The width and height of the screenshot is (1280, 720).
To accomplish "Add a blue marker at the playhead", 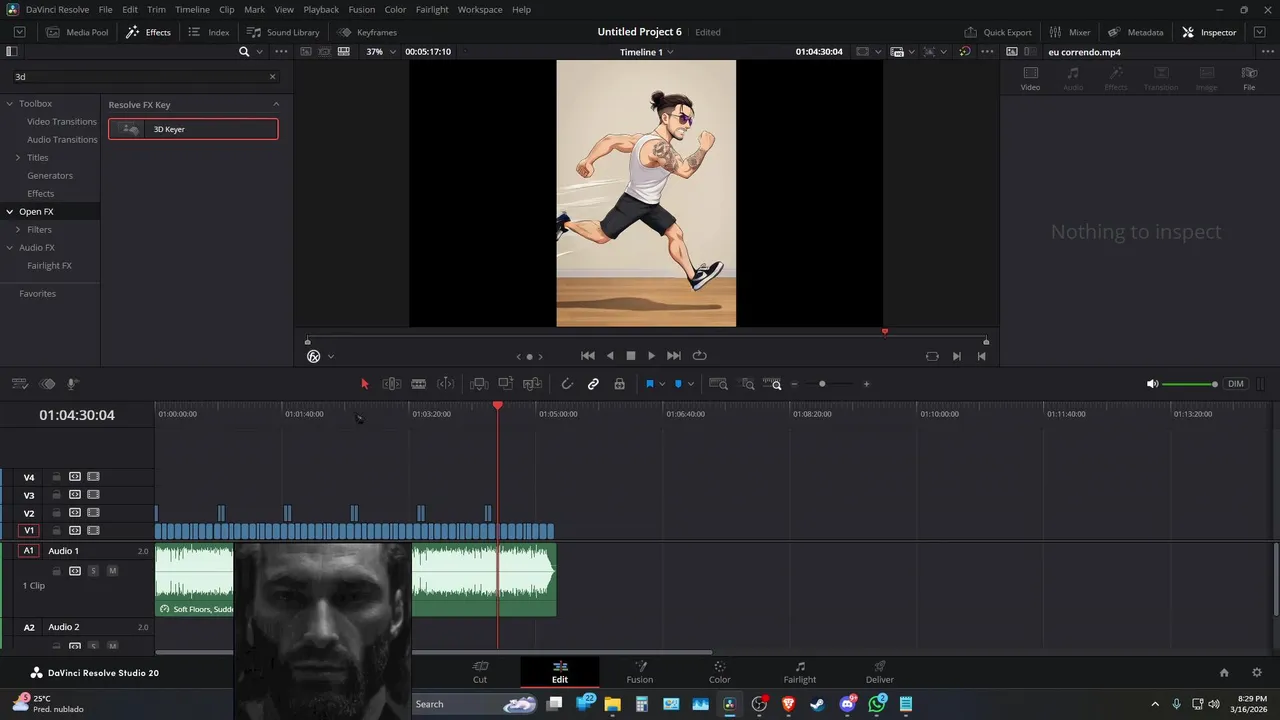I will point(678,384).
